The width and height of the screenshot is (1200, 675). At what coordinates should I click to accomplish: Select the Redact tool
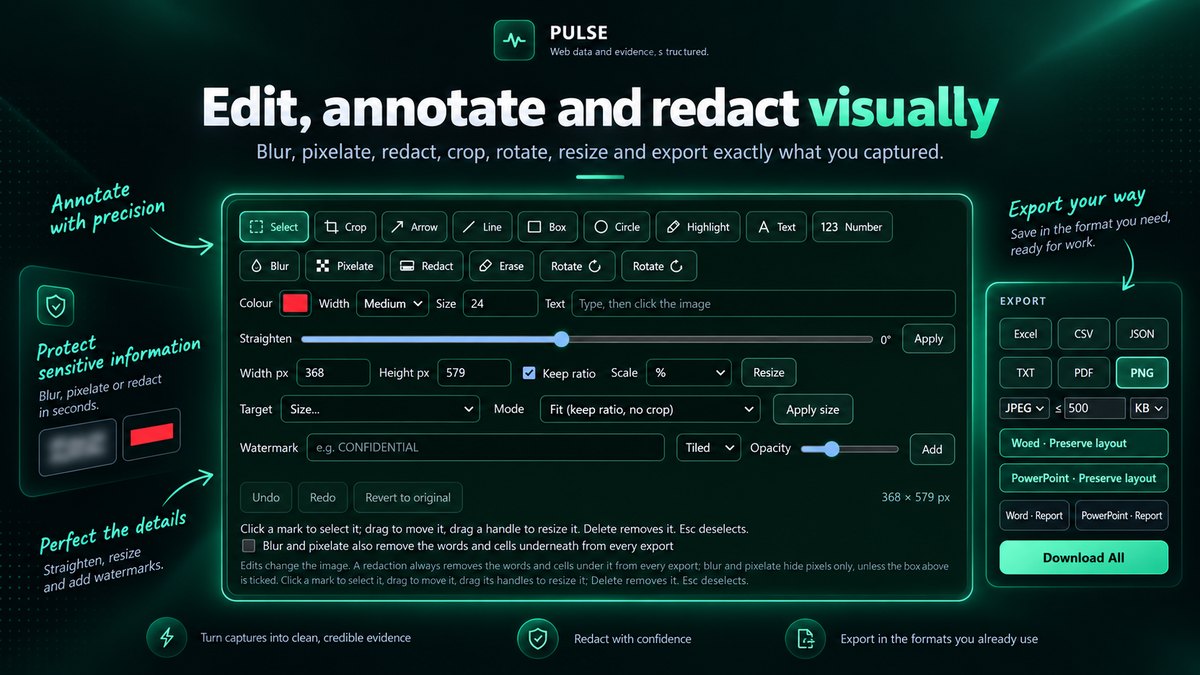427,266
